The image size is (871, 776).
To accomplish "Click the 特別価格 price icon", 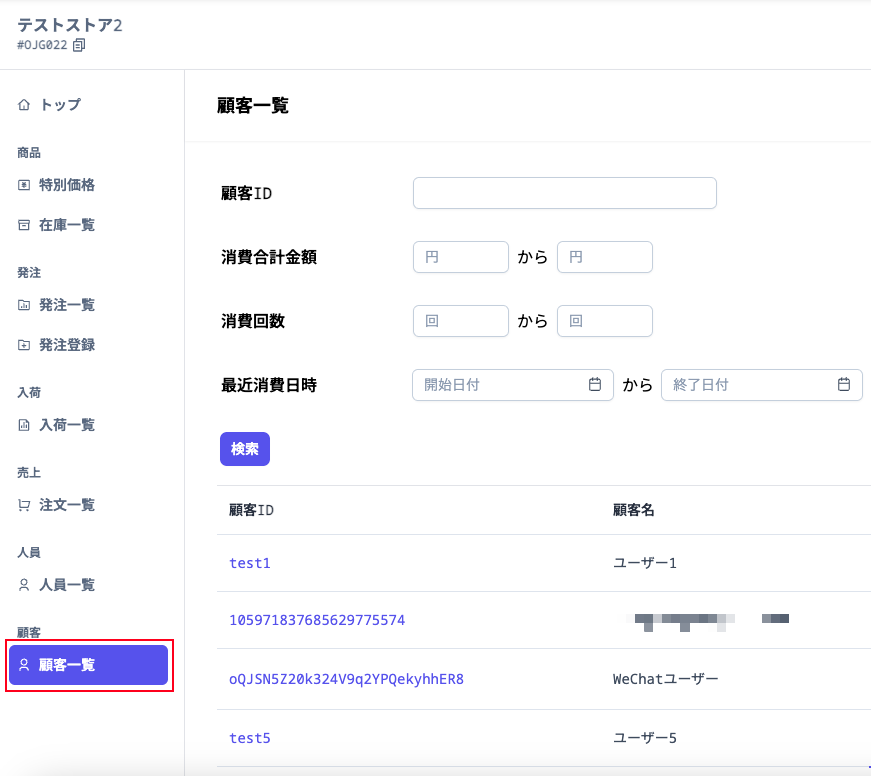I will pos(24,185).
